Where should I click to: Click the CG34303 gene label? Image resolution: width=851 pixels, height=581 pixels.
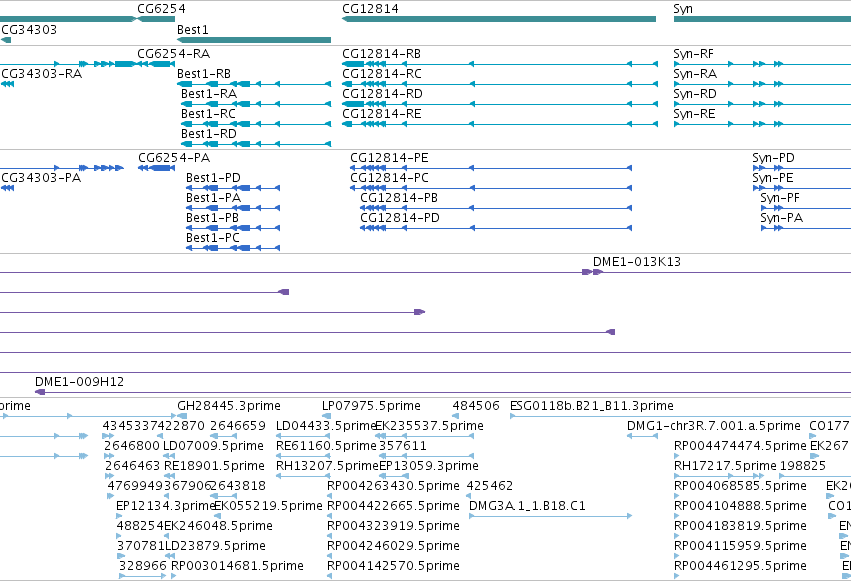[29, 29]
